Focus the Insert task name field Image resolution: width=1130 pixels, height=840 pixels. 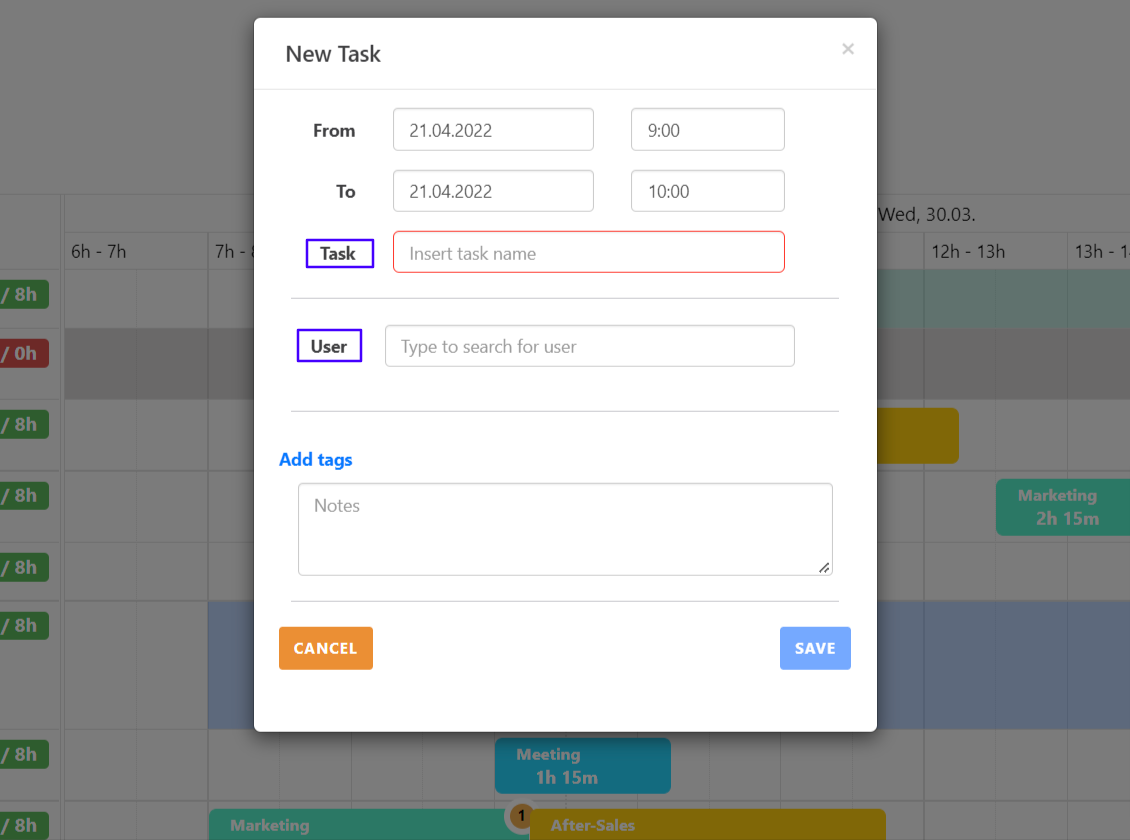tap(588, 253)
